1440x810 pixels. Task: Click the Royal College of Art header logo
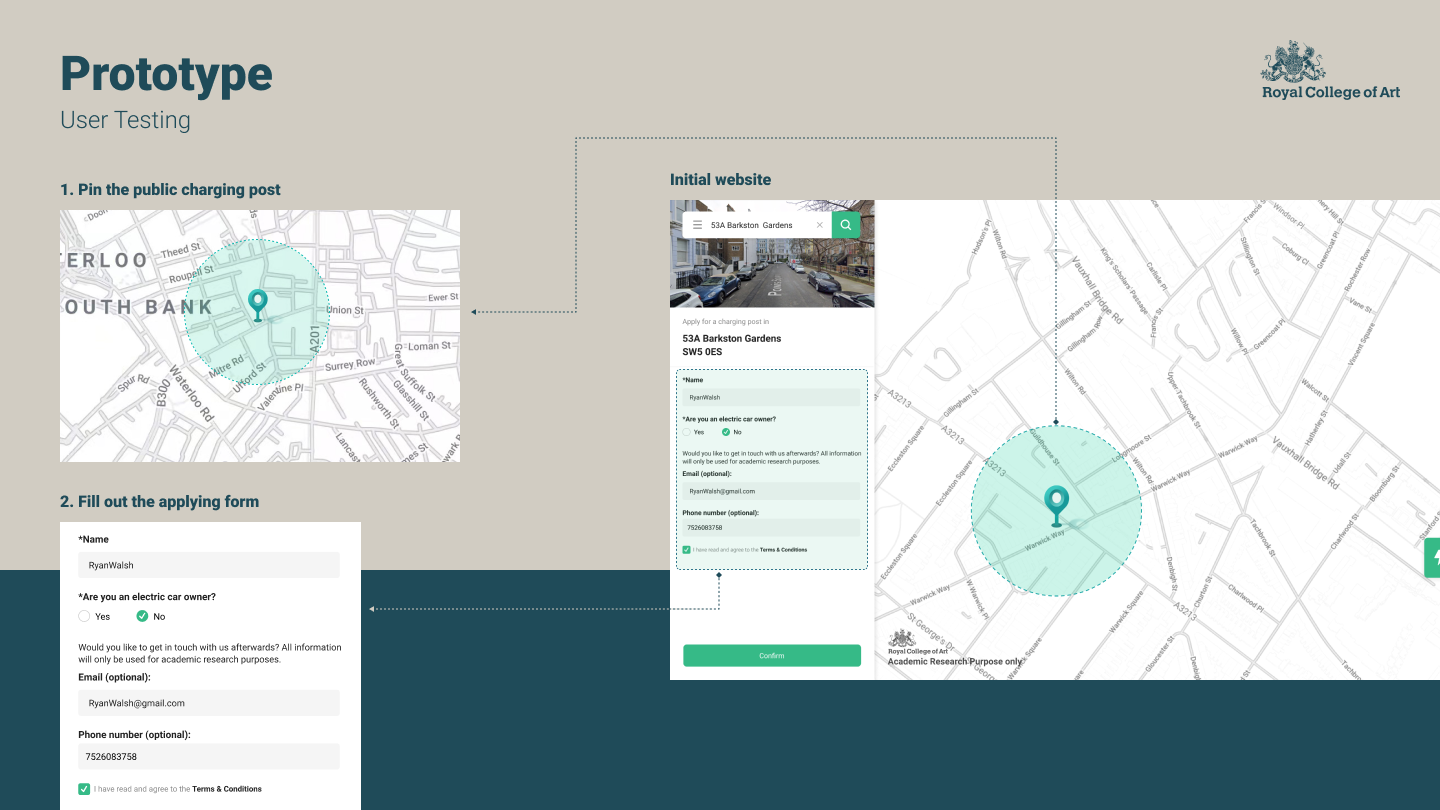(1330, 70)
